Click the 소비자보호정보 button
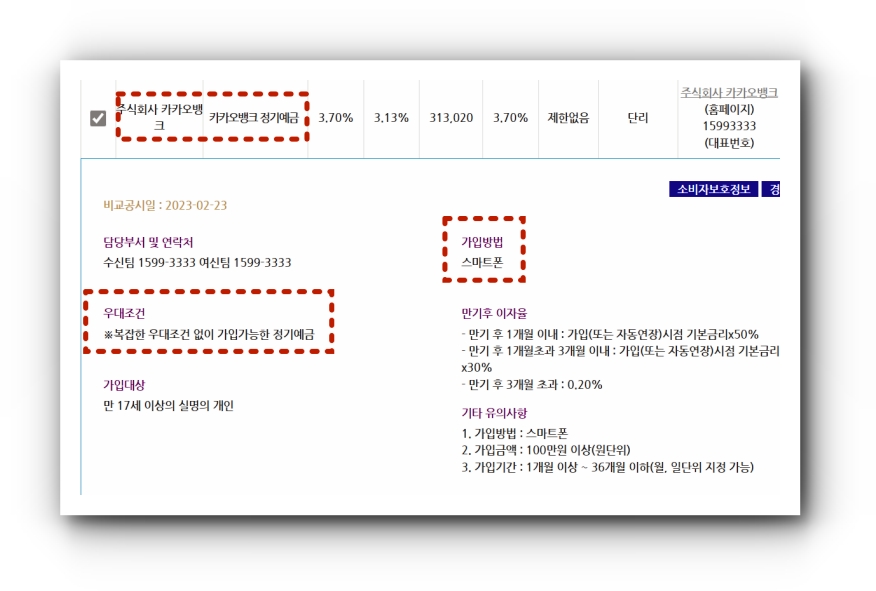Image resolution: width=876 pixels, height=591 pixels. click(713, 189)
